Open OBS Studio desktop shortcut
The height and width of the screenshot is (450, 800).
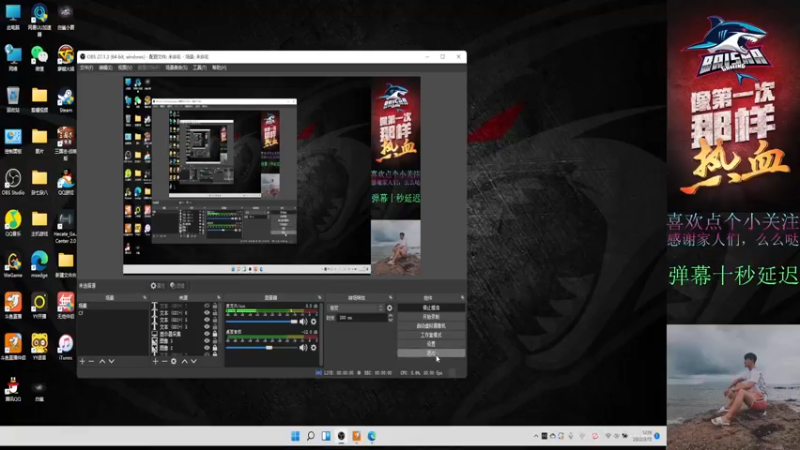pyautogui.click(x=13, y=182)
